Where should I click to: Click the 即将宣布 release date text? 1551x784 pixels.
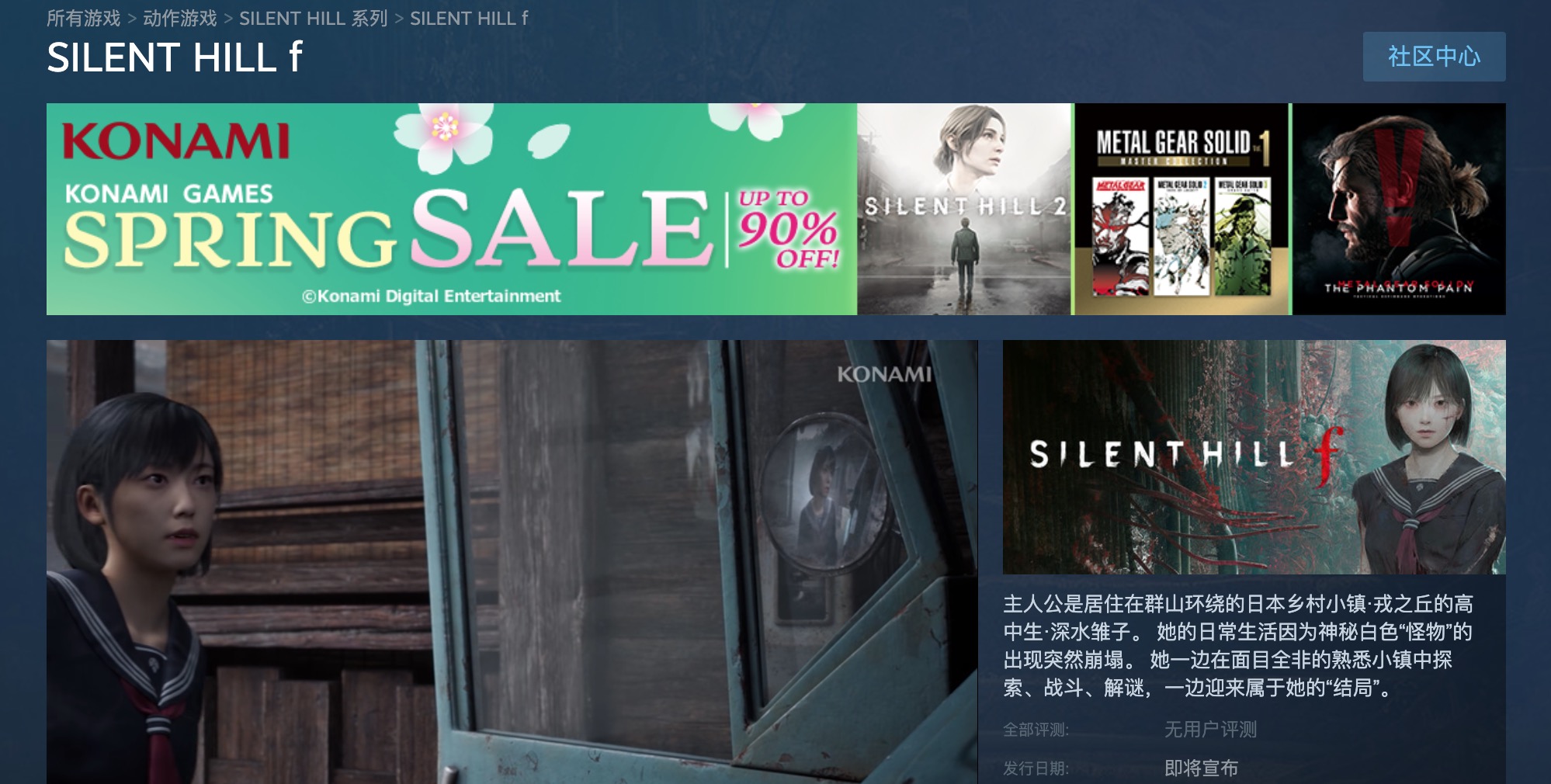pyautogui.click(x=1201, y=768)
